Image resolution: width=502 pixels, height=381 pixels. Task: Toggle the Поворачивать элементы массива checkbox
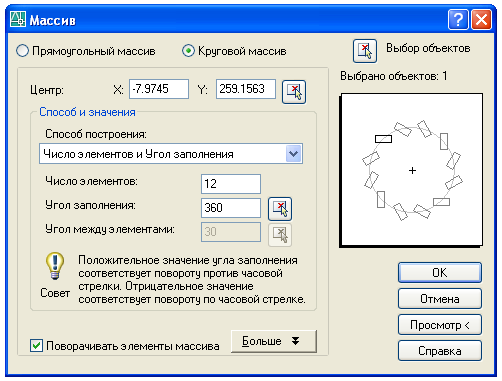pos(36,346)
